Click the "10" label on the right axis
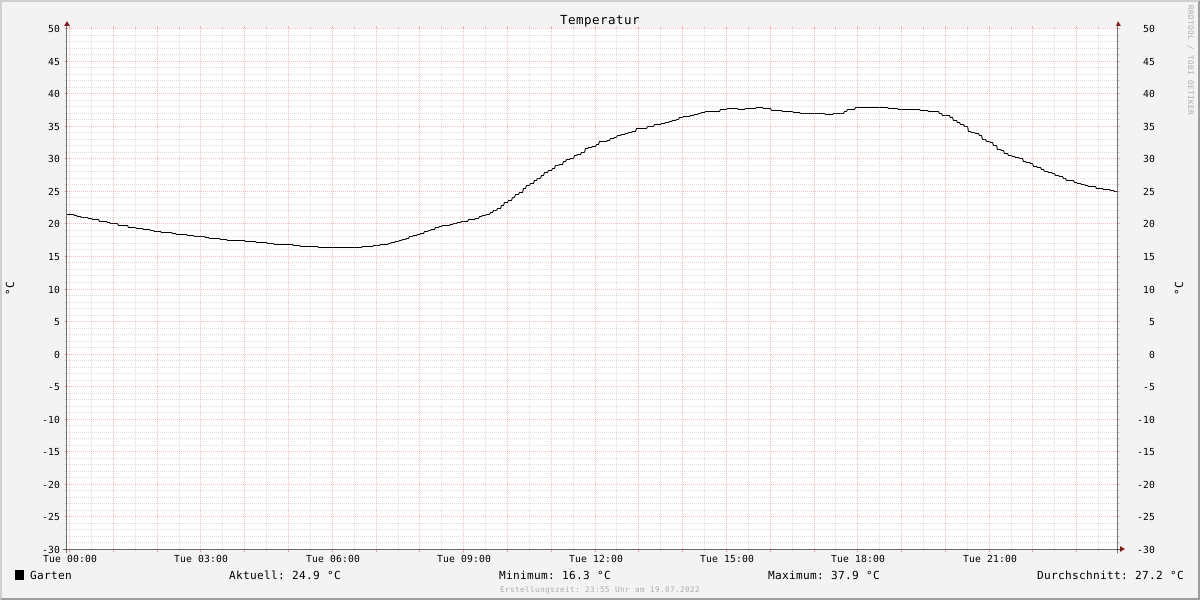This screenshot has width=1200, height=600. click(x=1149, y=289)
